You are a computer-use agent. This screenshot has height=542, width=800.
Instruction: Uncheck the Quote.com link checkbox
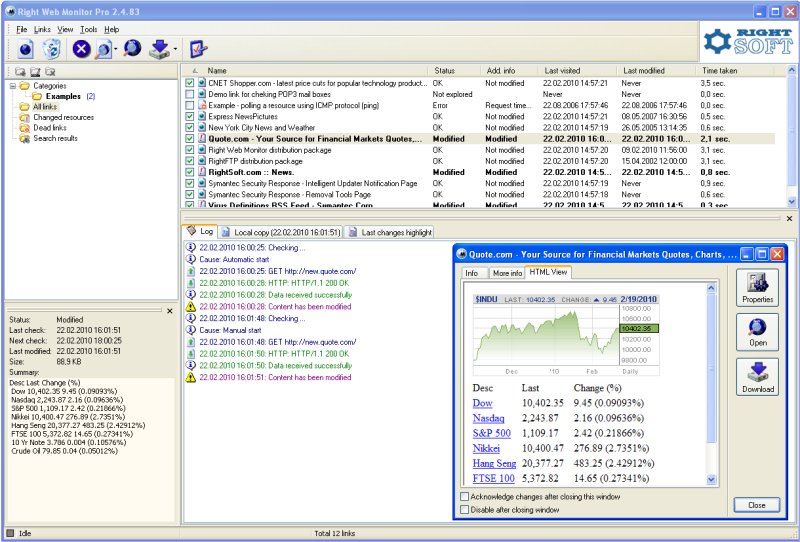[x=190, y=138]
